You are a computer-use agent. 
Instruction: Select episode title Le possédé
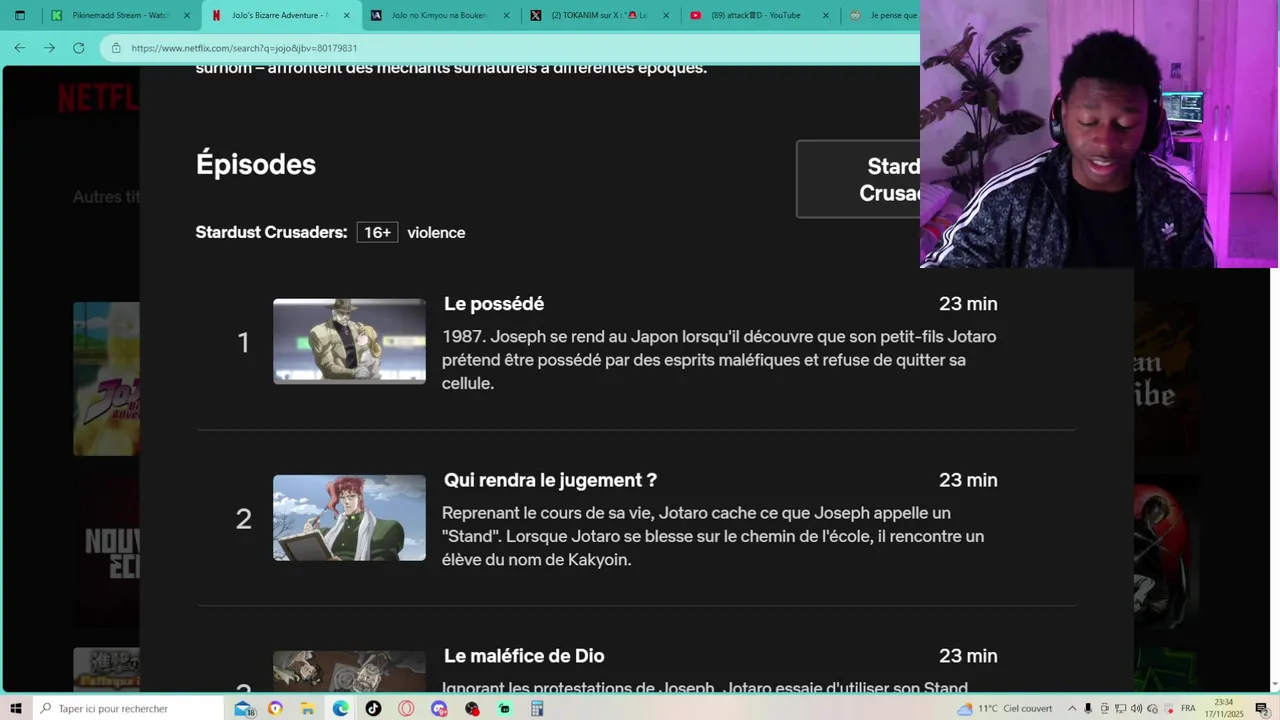(494, 304)
